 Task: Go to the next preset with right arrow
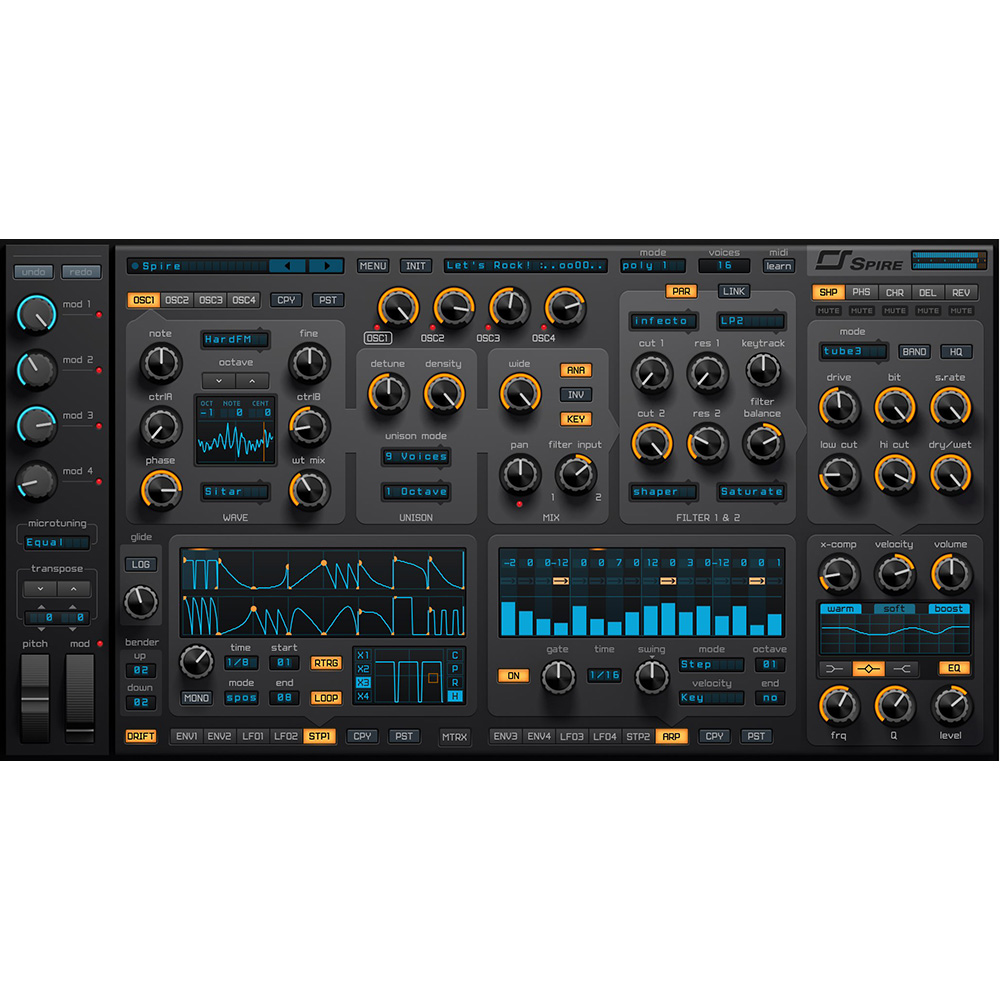(326, 265)
